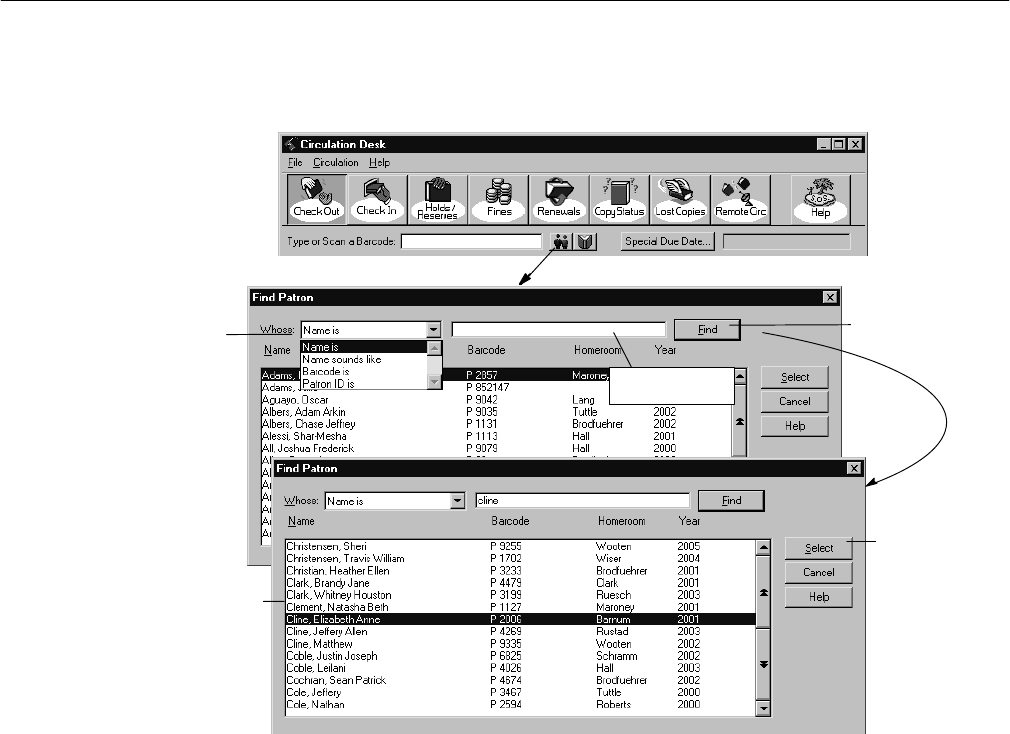Screen dimensions: 1010x734
Task: Open the Check In function
Action: 377,199
